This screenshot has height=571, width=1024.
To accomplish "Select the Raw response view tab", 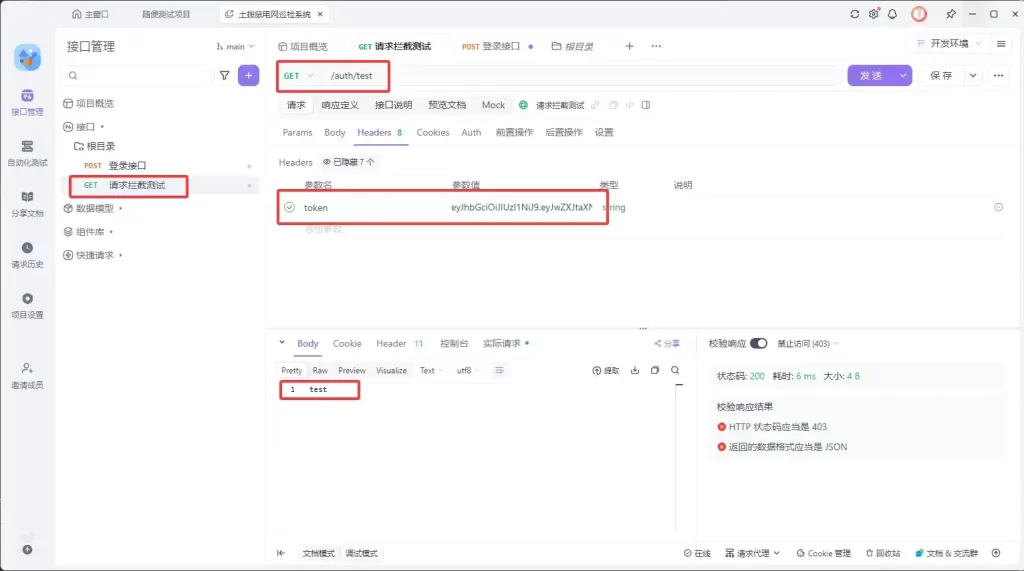I will (x=320, y=370).
